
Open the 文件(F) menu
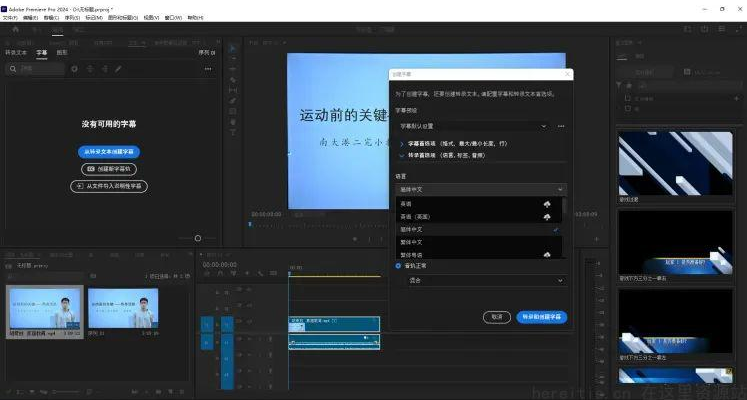point(10,18)
